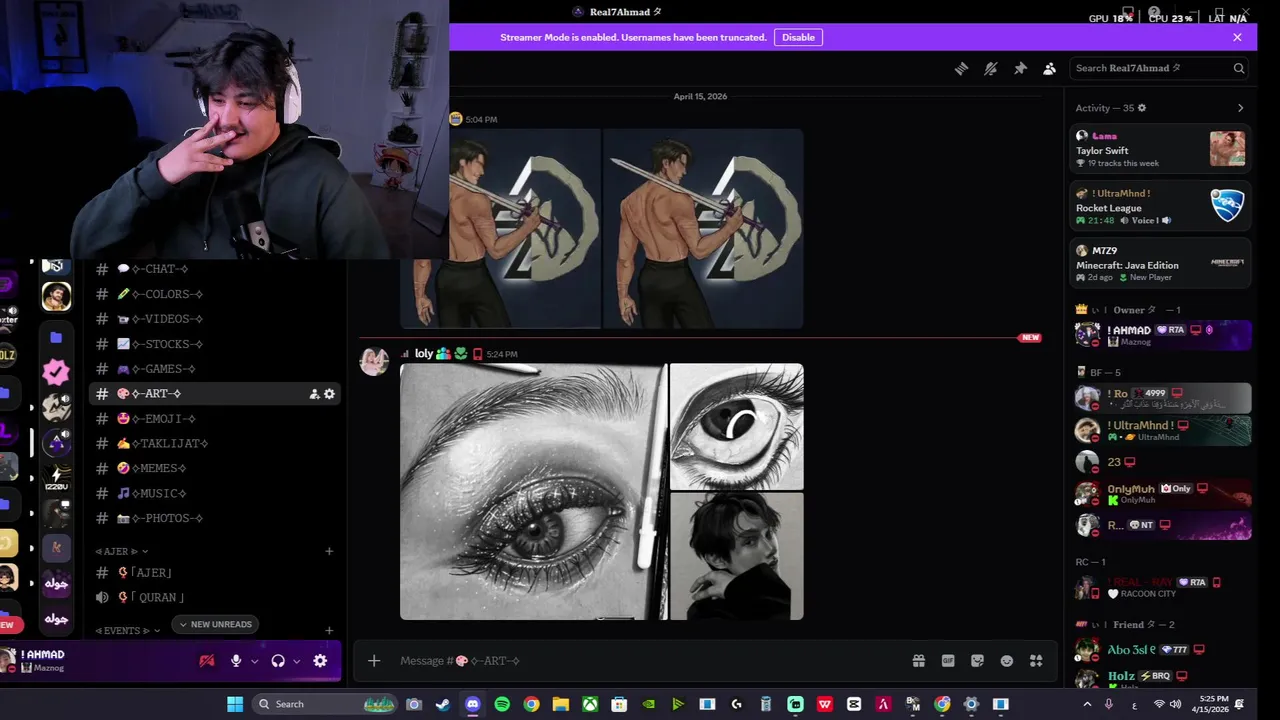
Task: Open loly's large eye drawing image
Action: [x=533, y=492]
